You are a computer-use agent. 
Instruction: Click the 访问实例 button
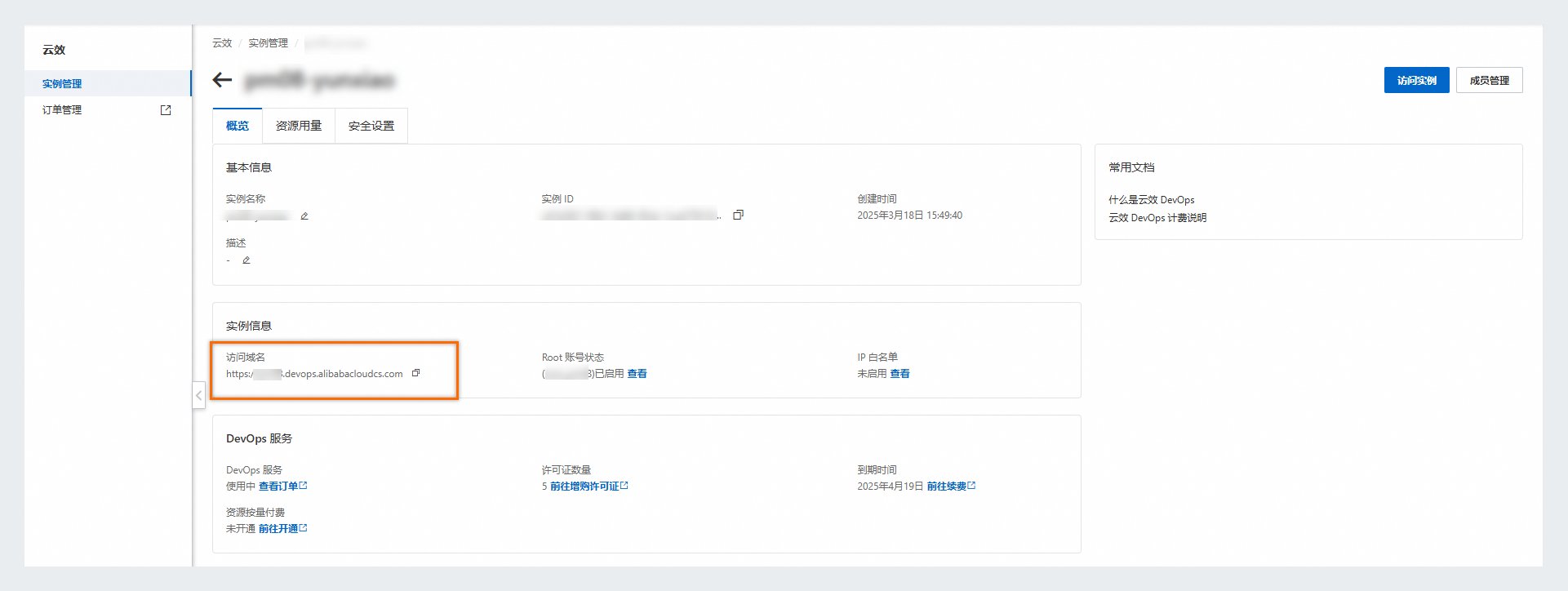click(x=1416, y=80)
